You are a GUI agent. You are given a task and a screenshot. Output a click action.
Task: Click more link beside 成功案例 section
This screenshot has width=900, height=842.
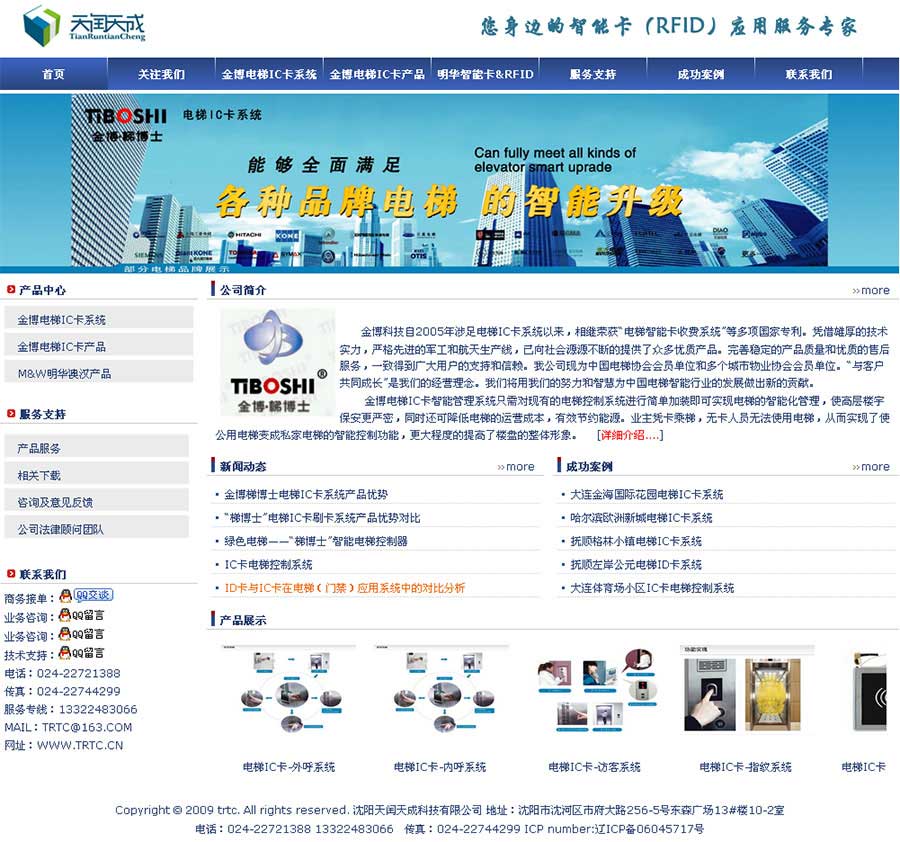[871, 467]
